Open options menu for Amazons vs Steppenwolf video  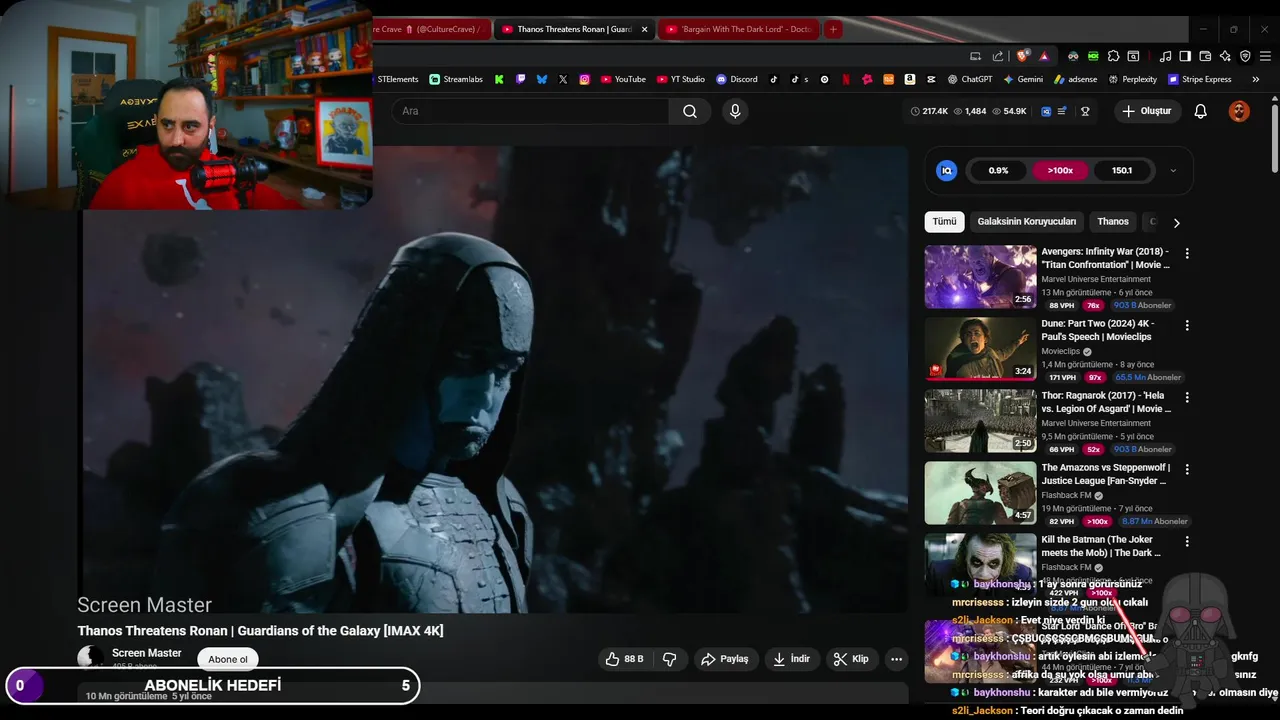pos(1187,470)
